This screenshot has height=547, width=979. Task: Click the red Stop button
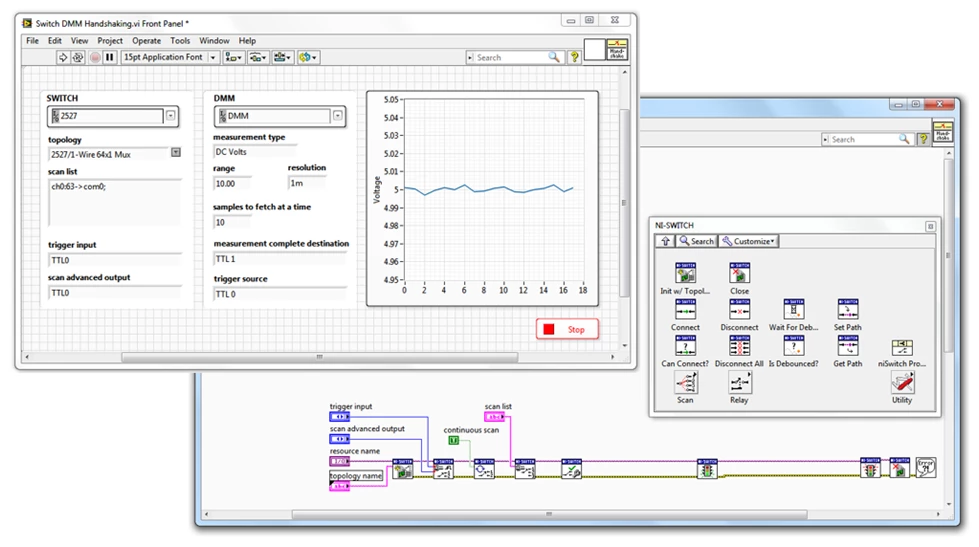click(x=567, y=329)
